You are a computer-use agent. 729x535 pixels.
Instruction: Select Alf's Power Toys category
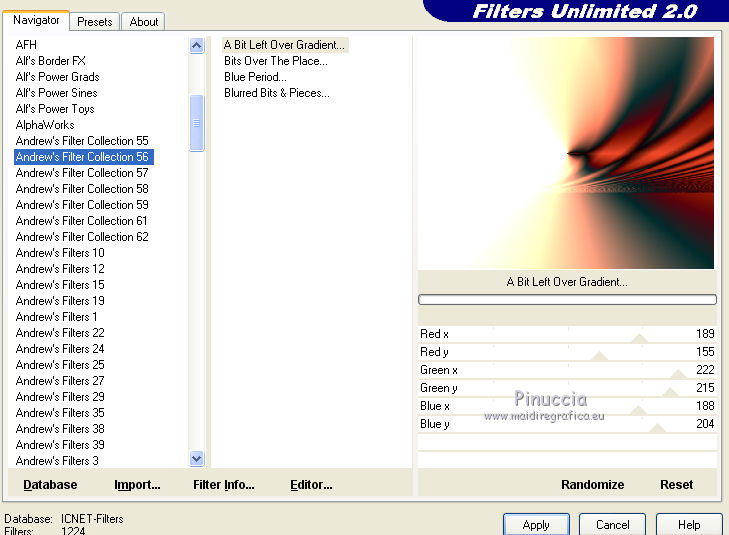coord(55,109)
